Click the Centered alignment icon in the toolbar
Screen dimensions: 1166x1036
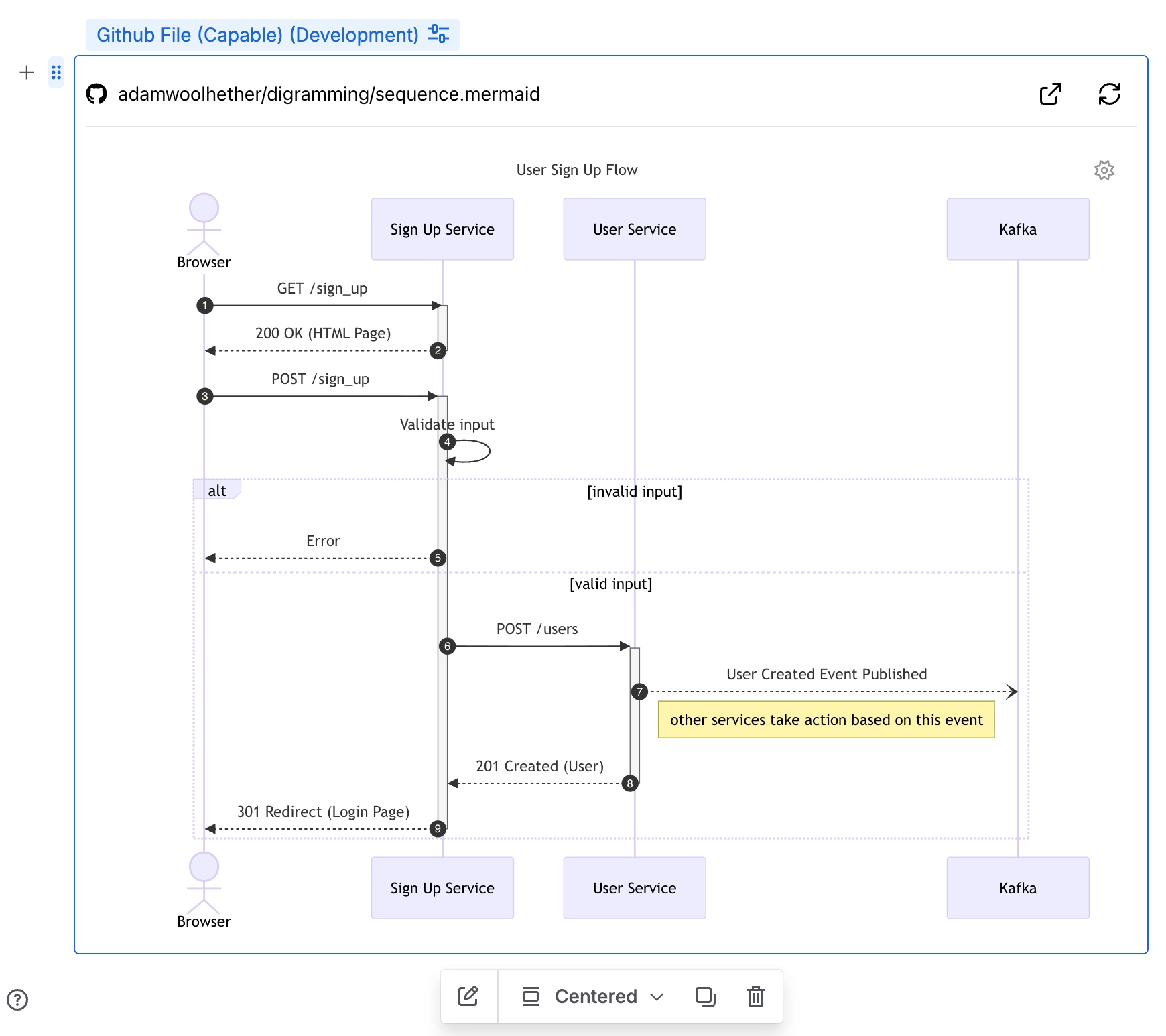coord(531,996)
